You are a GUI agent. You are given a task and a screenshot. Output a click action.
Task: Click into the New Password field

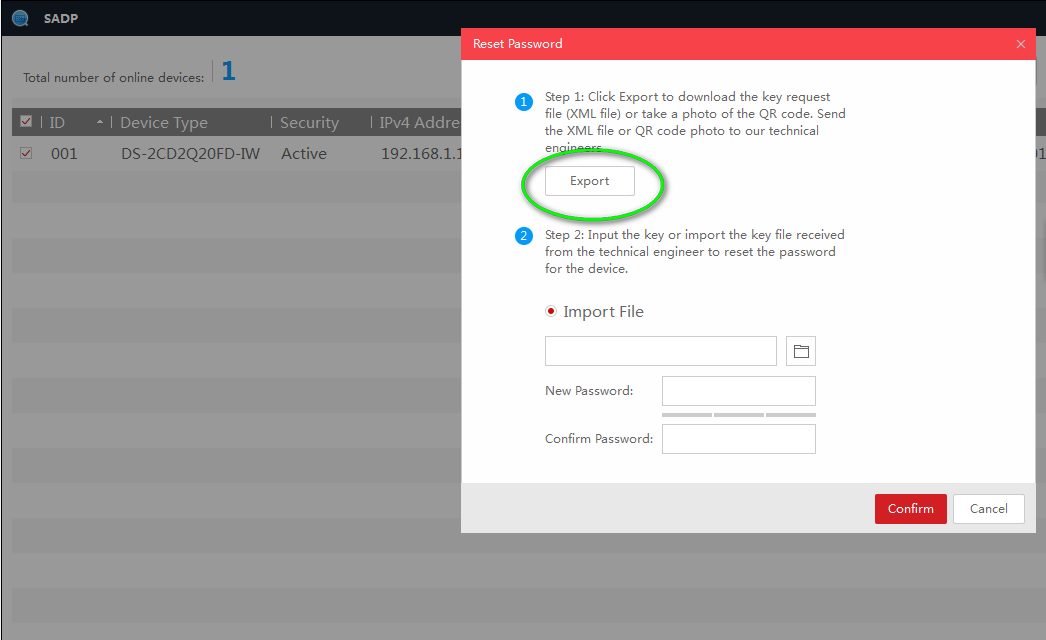click(x=738, y=391)
